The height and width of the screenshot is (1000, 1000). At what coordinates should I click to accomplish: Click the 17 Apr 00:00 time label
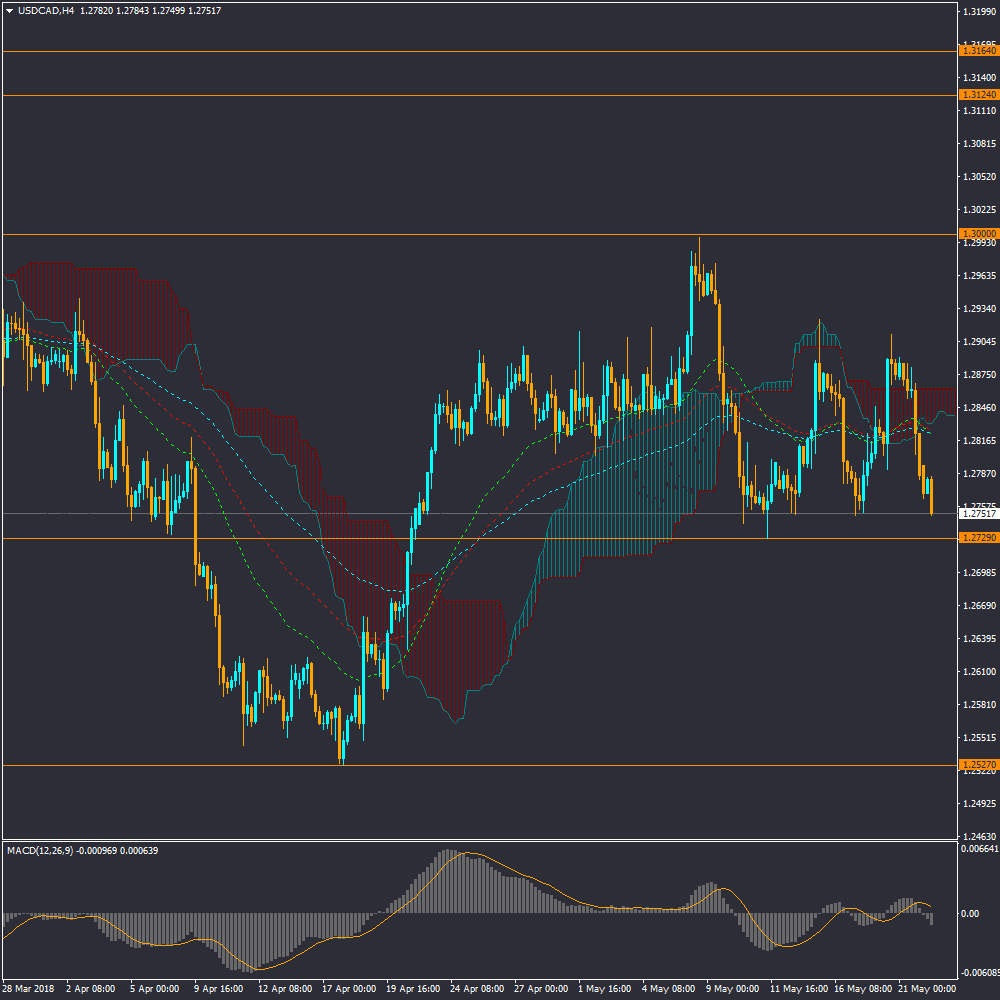click(x=350, y=988)
